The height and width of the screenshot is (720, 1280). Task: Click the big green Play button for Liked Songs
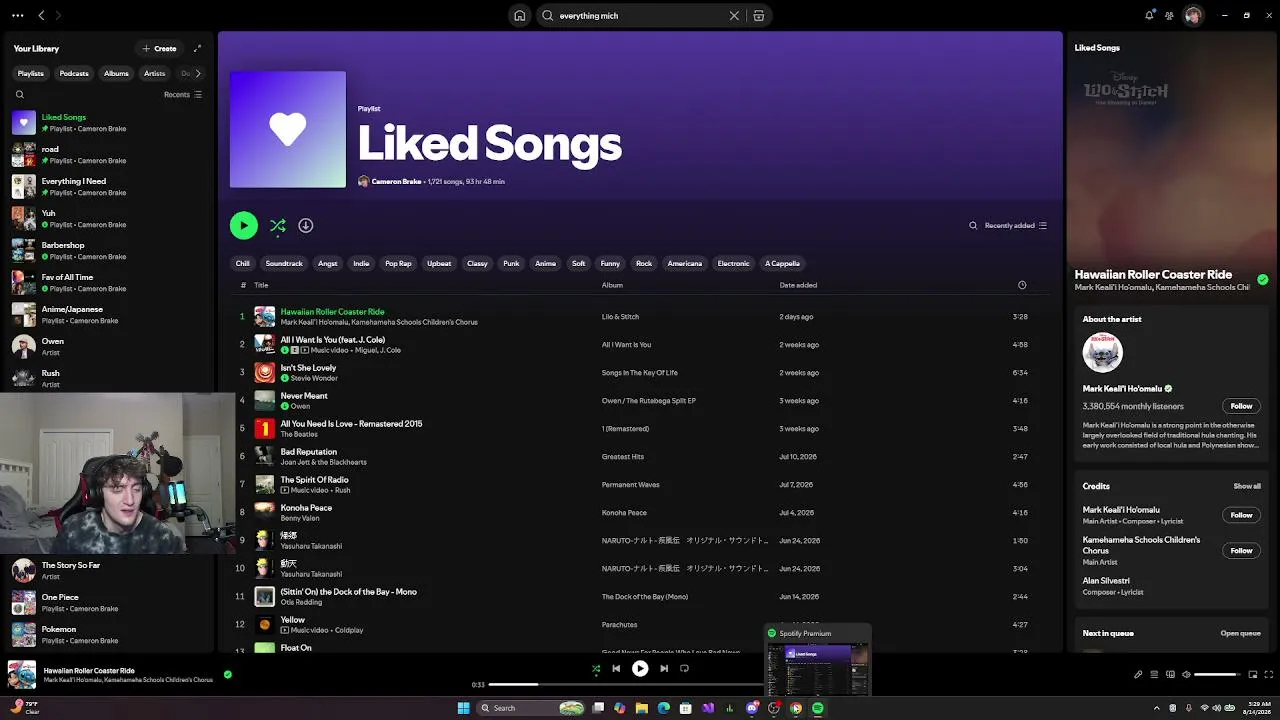pyautogui.click(x=244, y=226)
